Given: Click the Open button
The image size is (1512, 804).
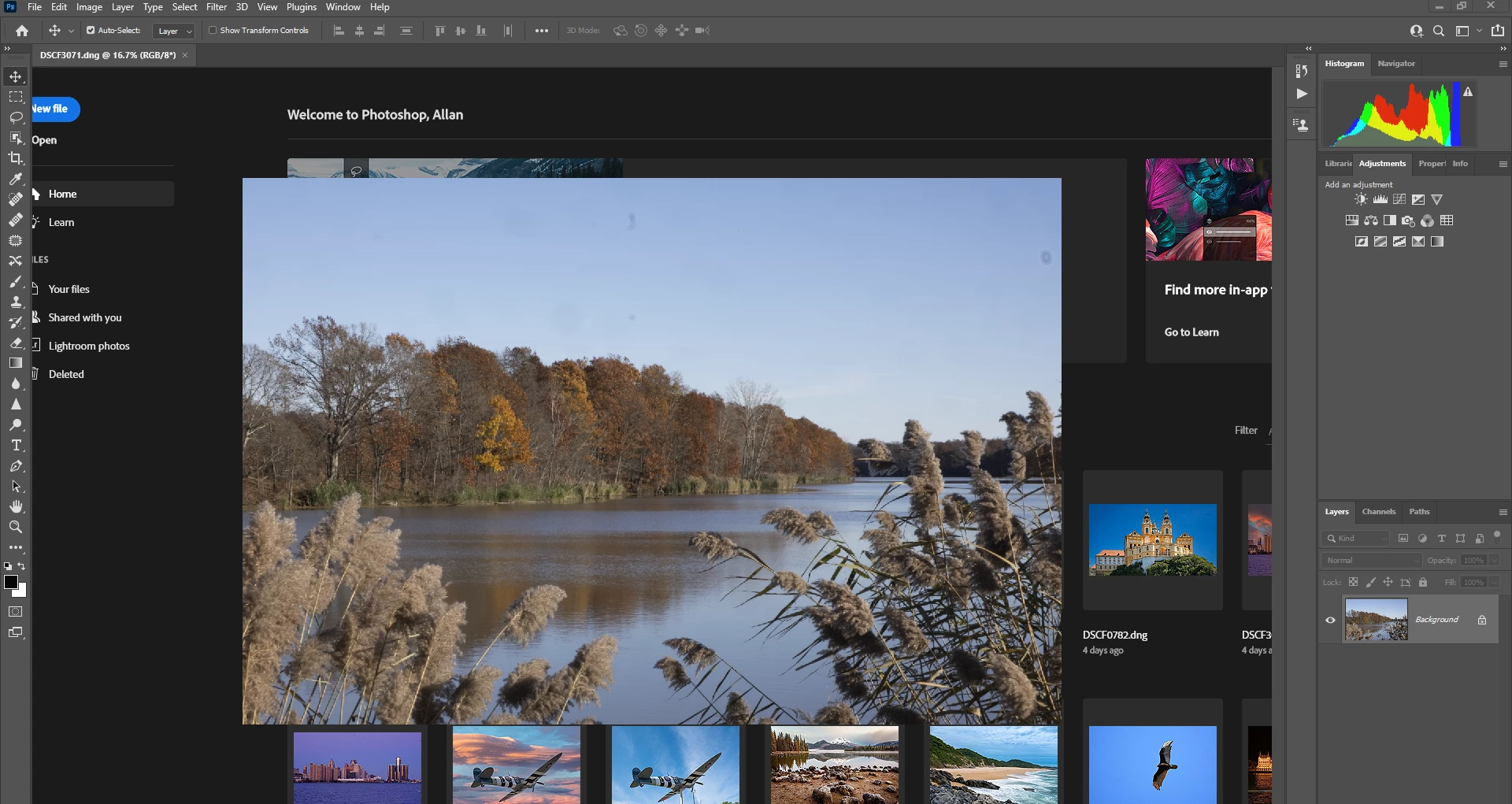Looking at the screenshot, I should pos(44,140).
